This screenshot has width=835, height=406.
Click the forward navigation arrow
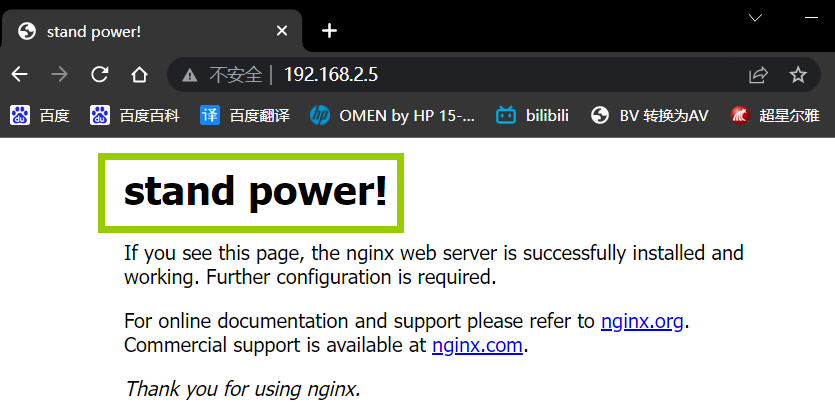click(59, 75)
